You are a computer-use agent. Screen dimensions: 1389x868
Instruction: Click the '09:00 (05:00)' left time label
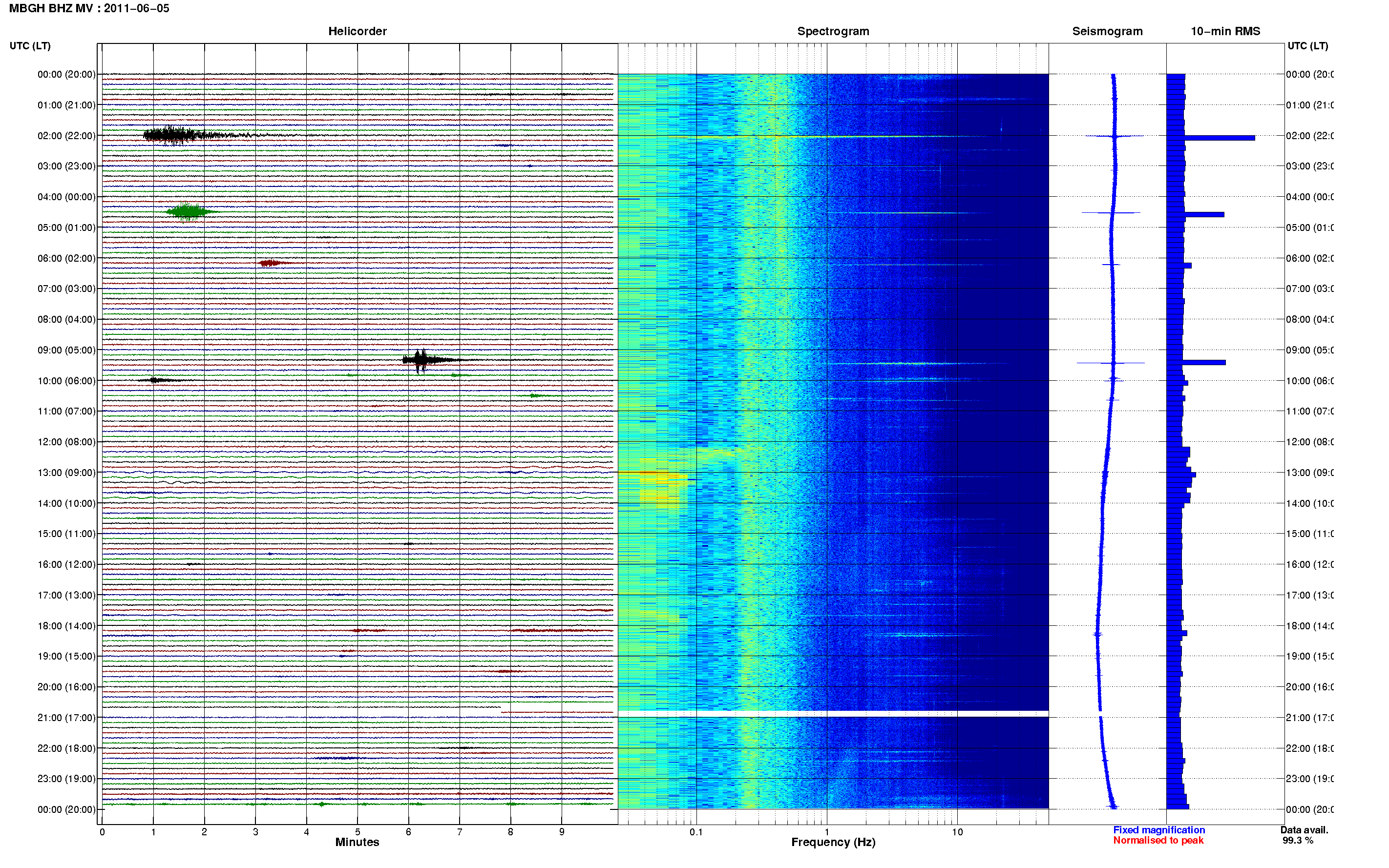click(x=66, y=350)
